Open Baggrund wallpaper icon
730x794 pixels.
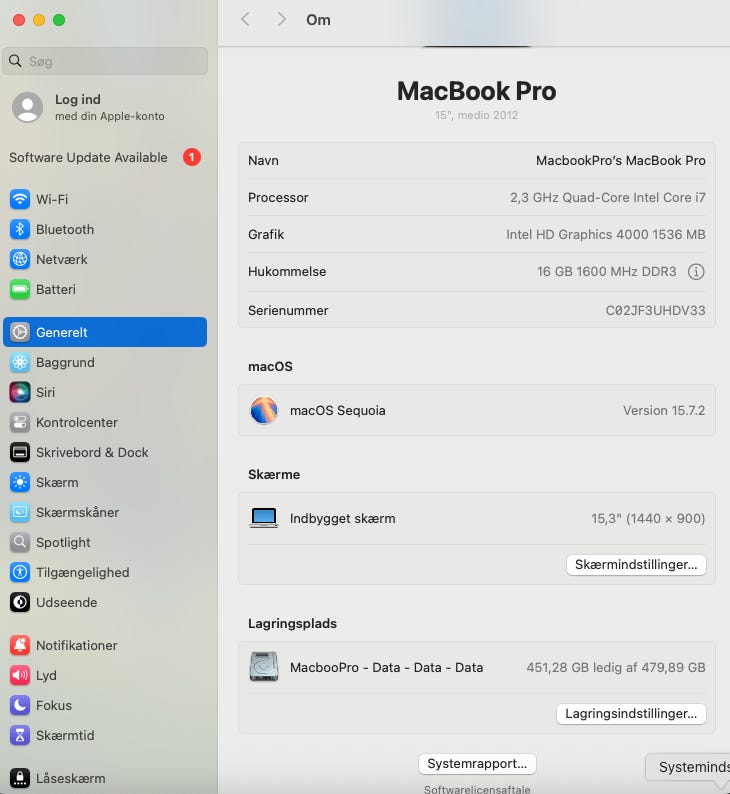(20, 362)
